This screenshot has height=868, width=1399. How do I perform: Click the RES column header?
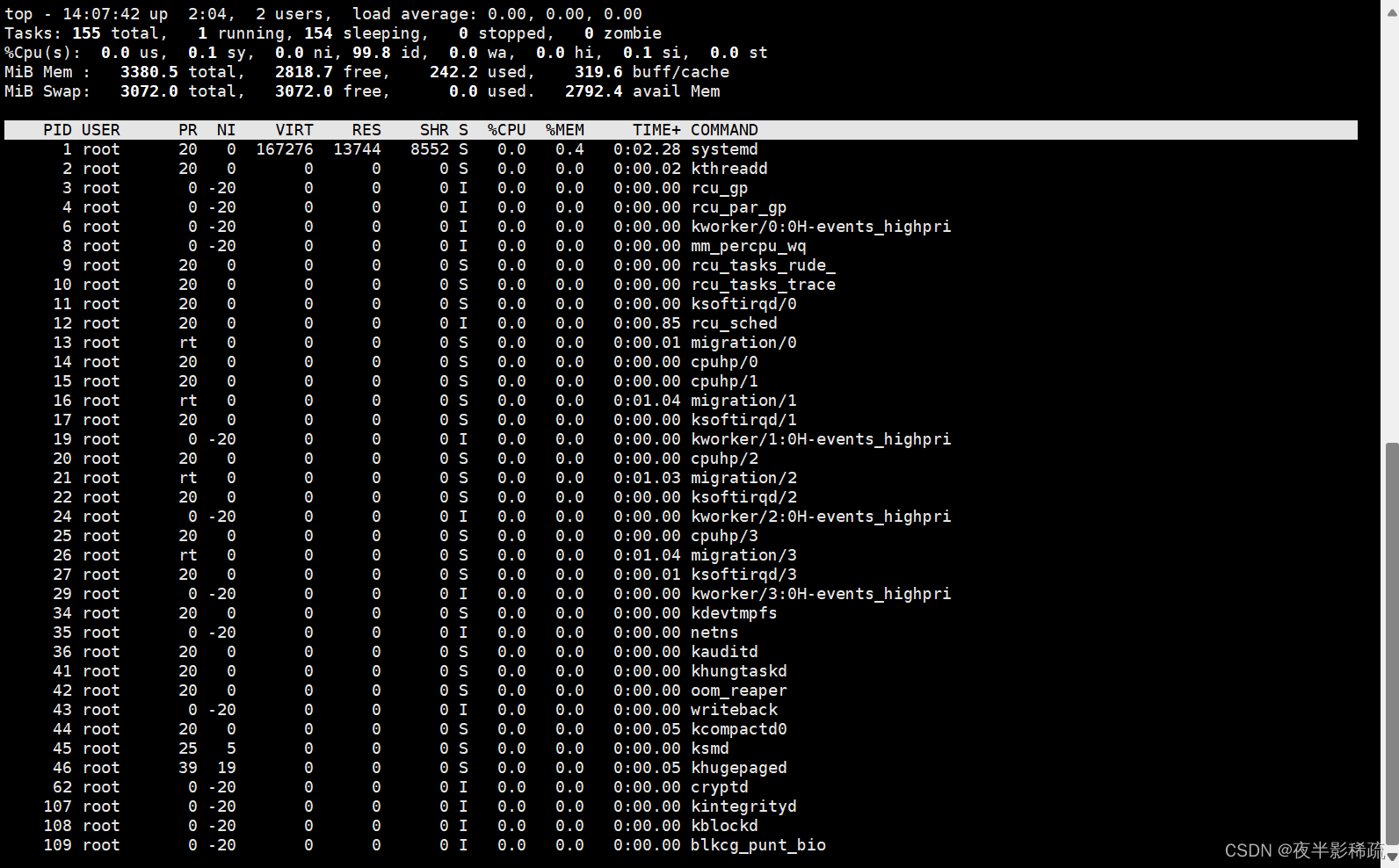(x=366, y=130)
